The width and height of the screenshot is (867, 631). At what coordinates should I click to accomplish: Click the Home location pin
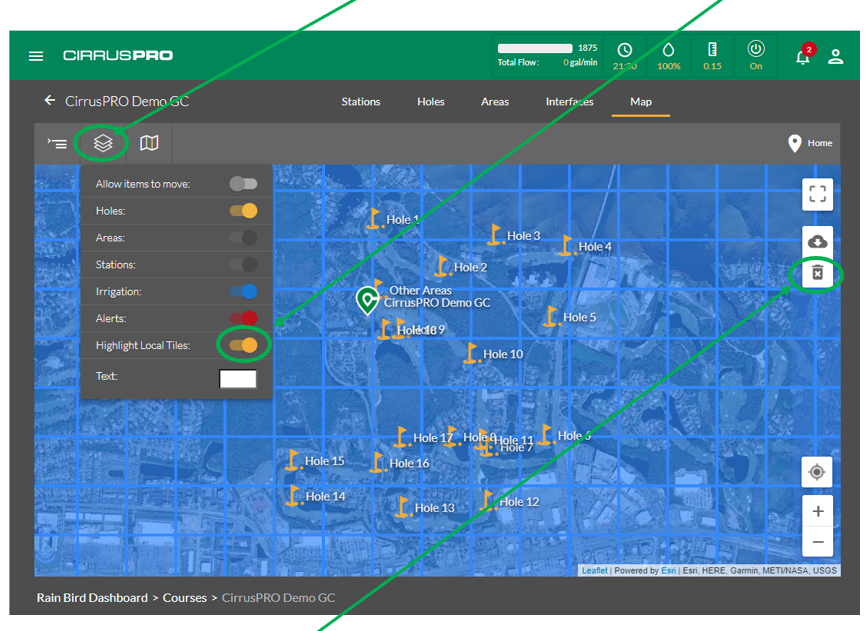tap(795, 143)
